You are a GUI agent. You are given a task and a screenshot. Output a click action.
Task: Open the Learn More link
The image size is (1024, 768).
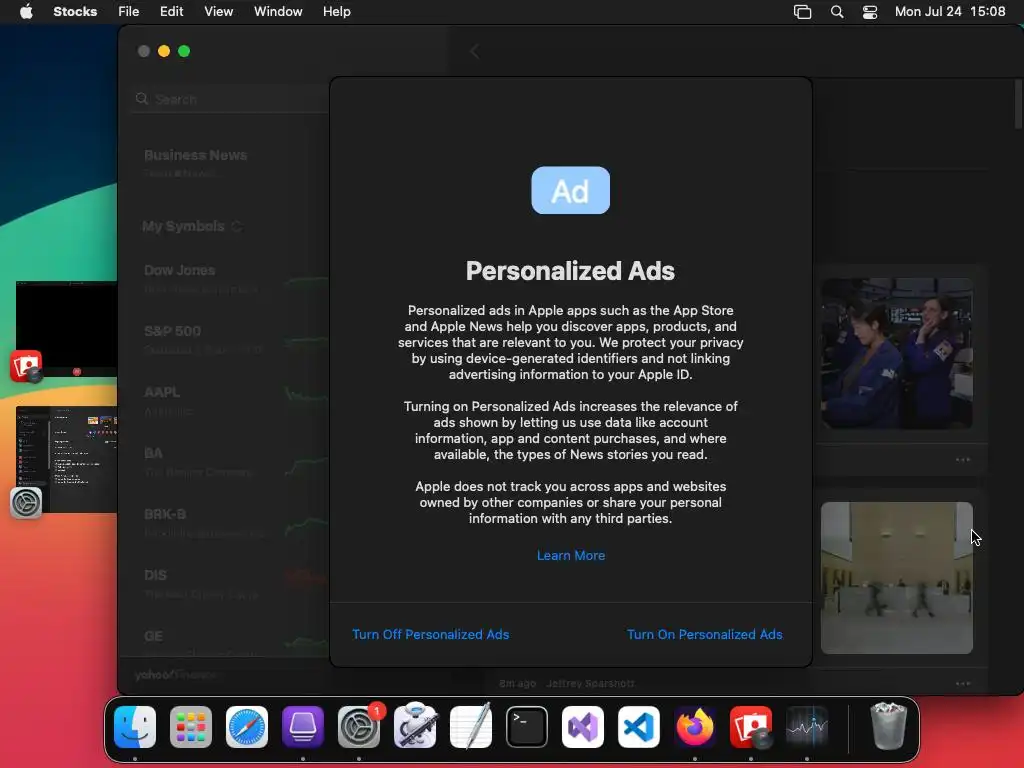[x=571, y=555]
